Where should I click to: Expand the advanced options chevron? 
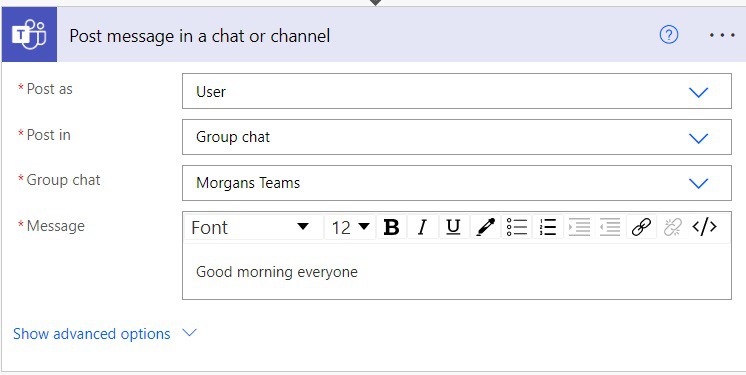[x=189, y=333]
